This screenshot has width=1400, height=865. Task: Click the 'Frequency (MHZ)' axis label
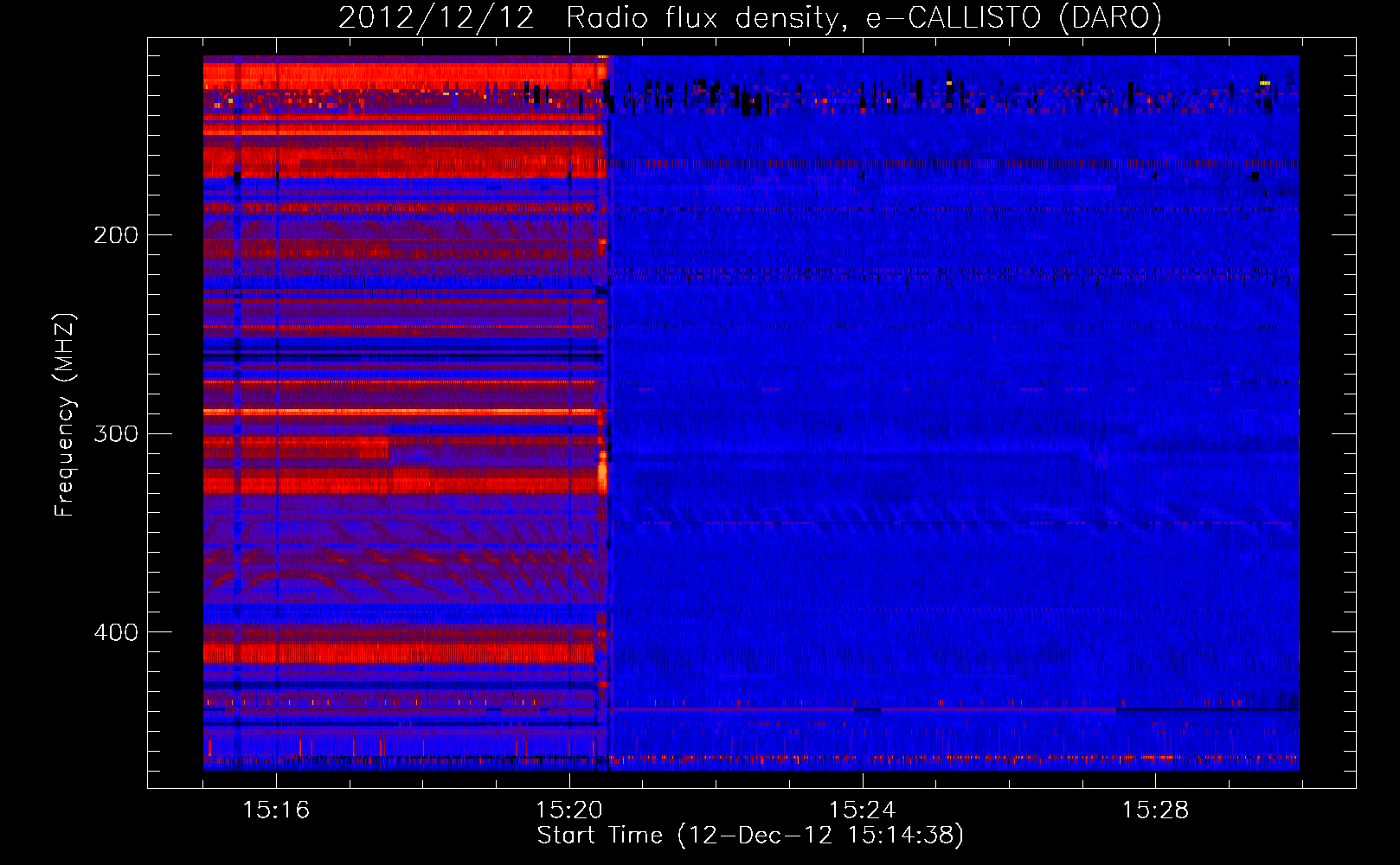click(x=65, y=414)
